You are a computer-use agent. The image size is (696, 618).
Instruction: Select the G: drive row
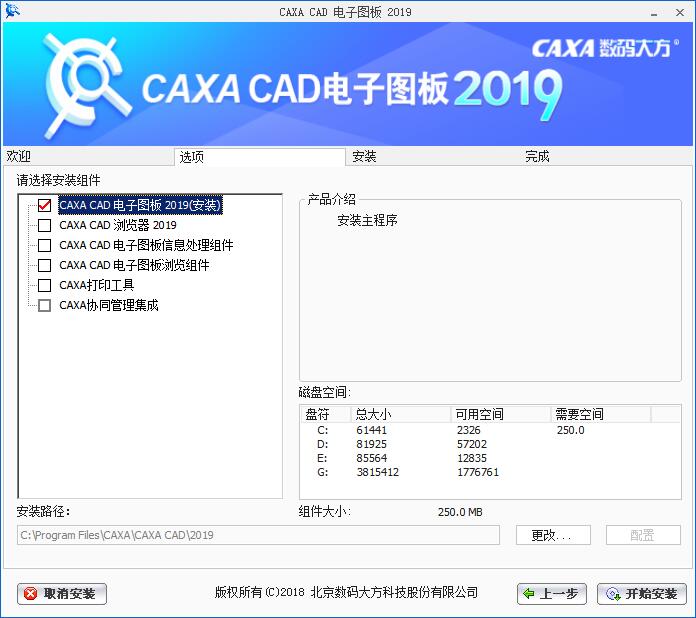(490, 472)
